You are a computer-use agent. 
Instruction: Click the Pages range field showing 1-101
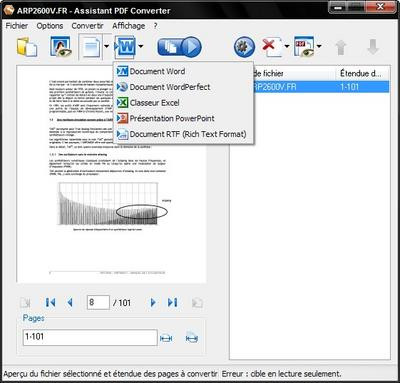90,337
